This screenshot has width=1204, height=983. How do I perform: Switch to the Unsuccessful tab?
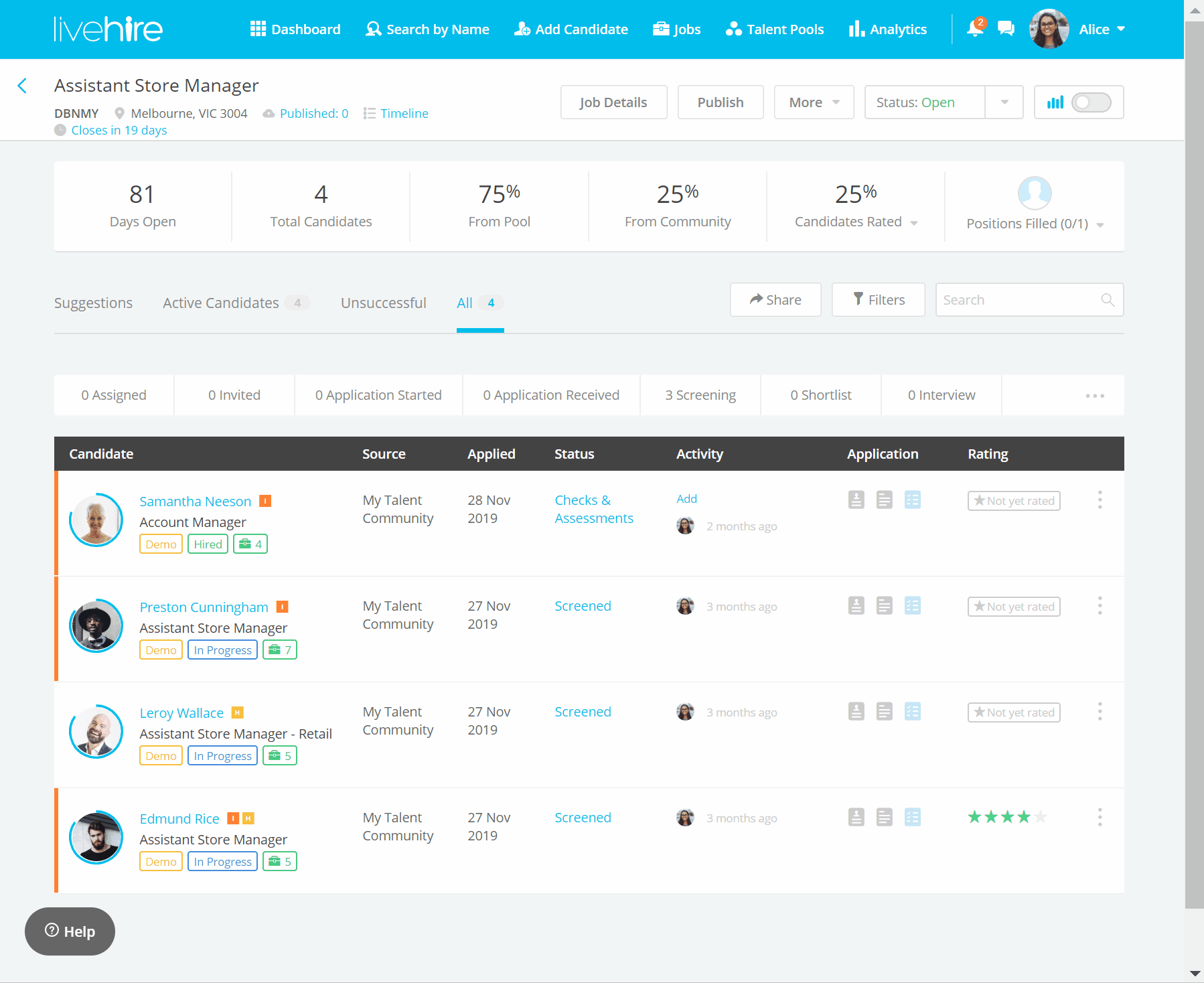(384, 303)
